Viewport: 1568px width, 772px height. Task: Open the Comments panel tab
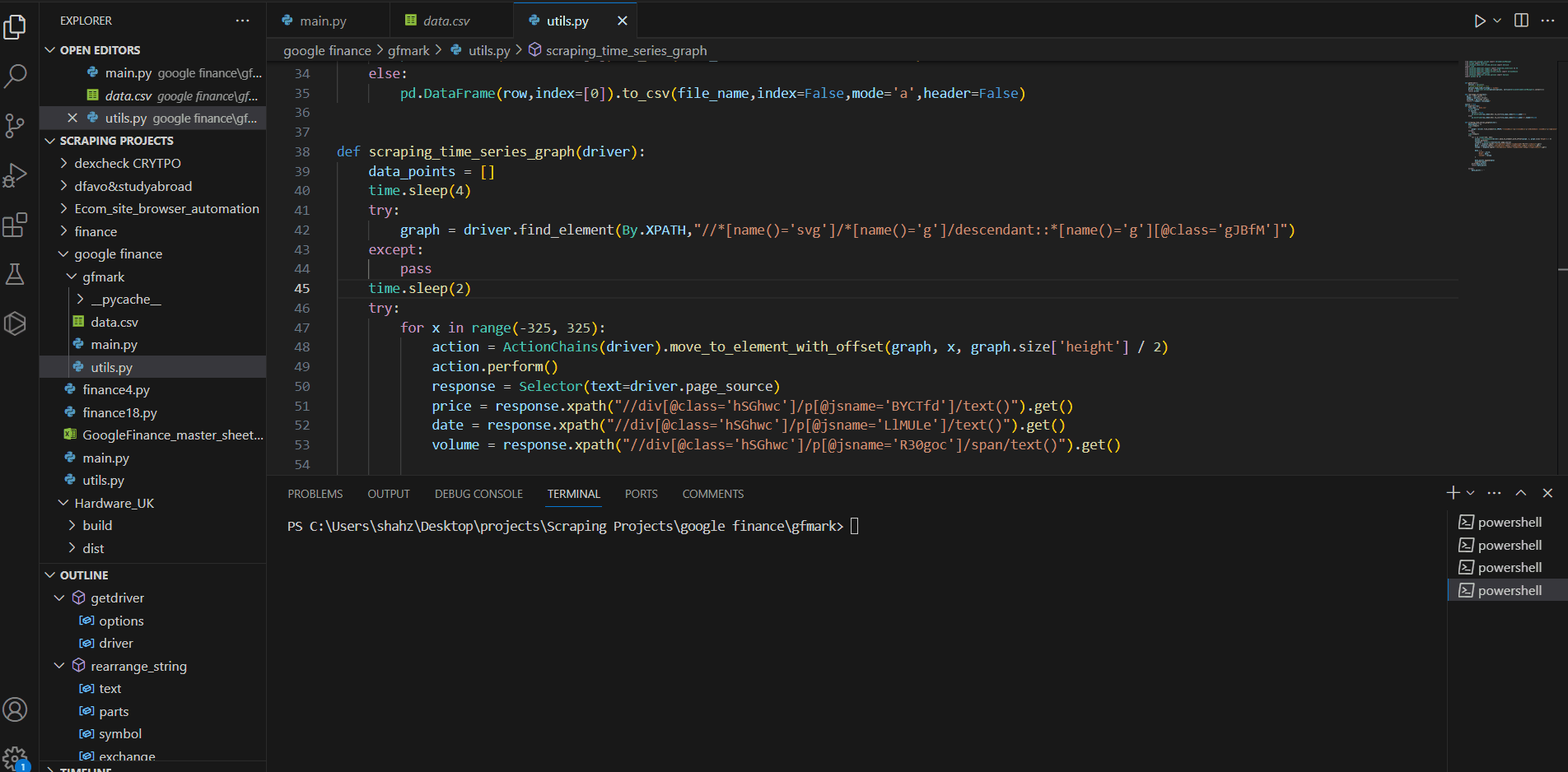click(x=713, y=494)
